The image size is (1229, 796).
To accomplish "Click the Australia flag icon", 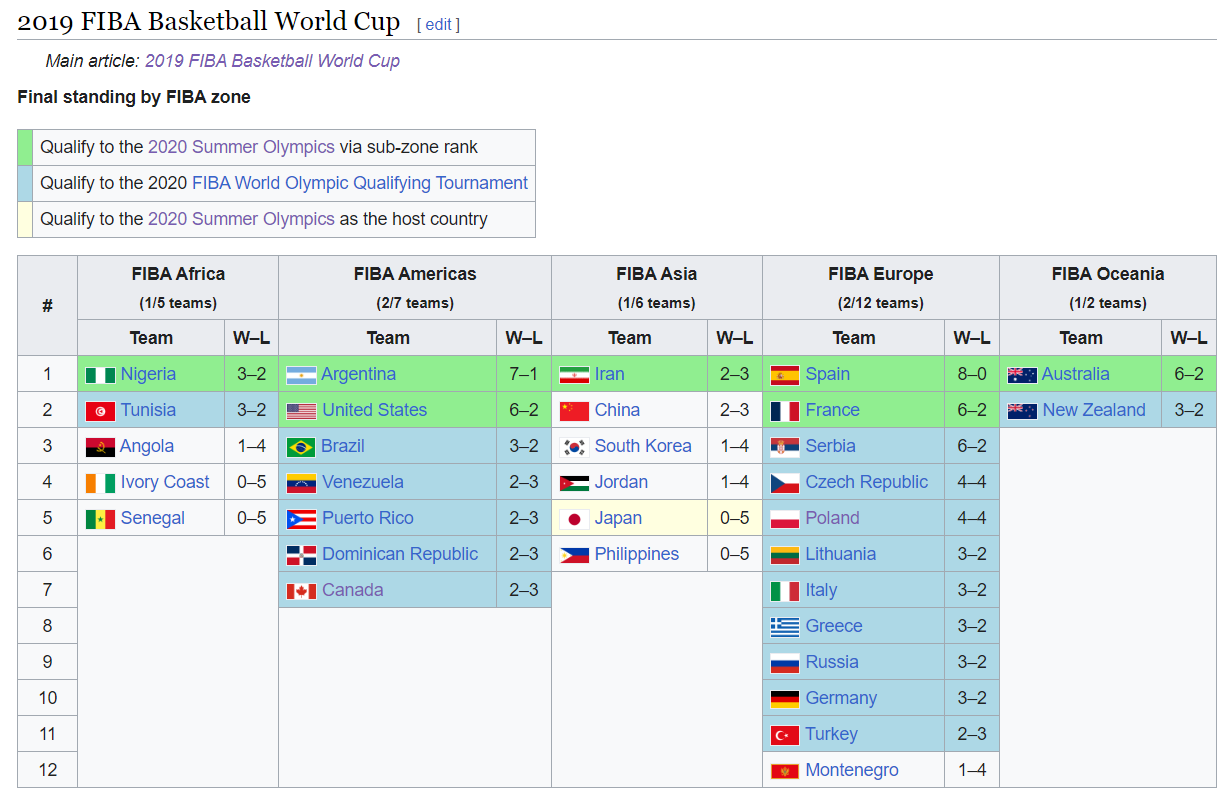I will [x=1022, y=375].
